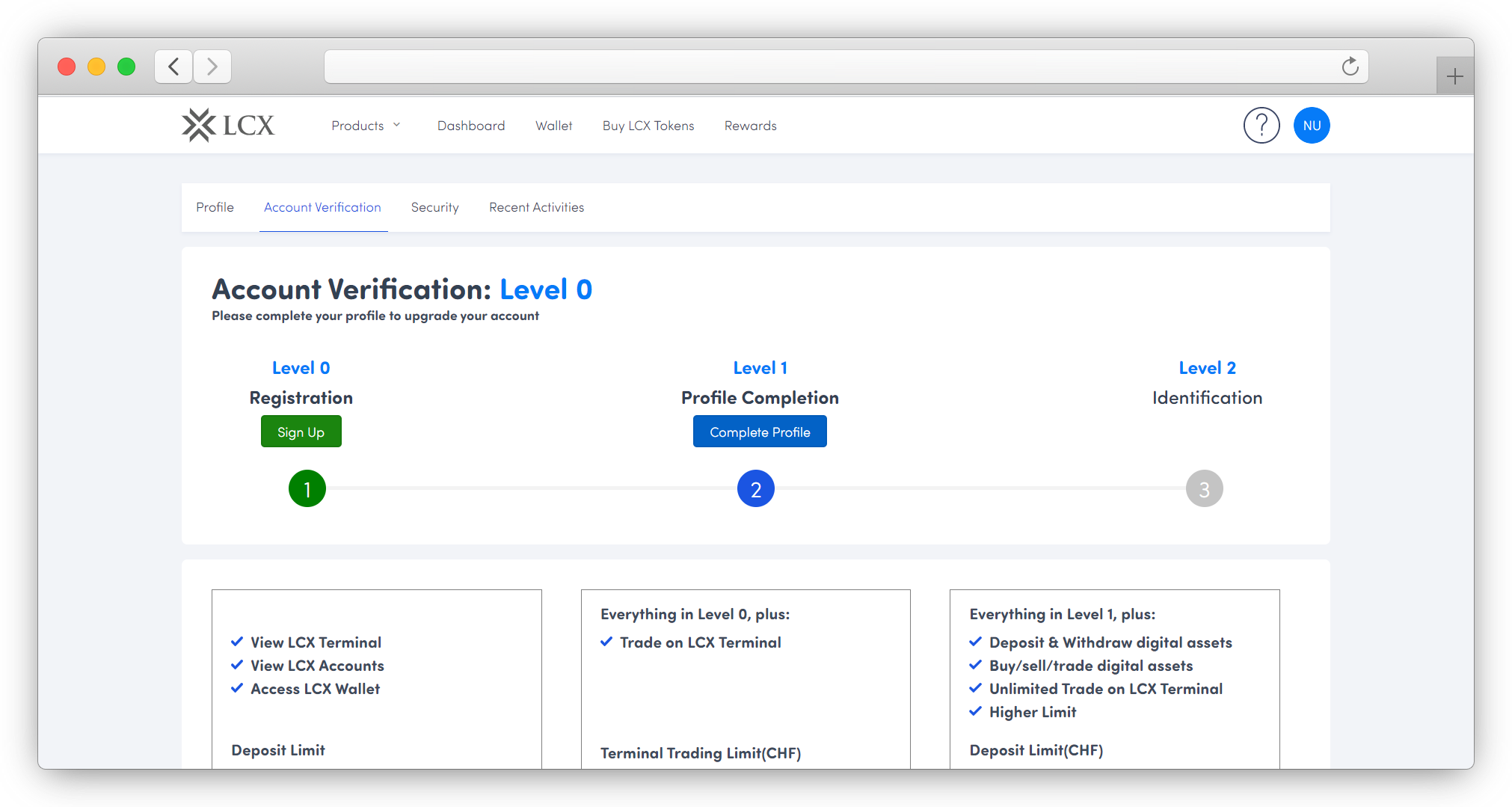Go to the Wallet page

(554, 126)
